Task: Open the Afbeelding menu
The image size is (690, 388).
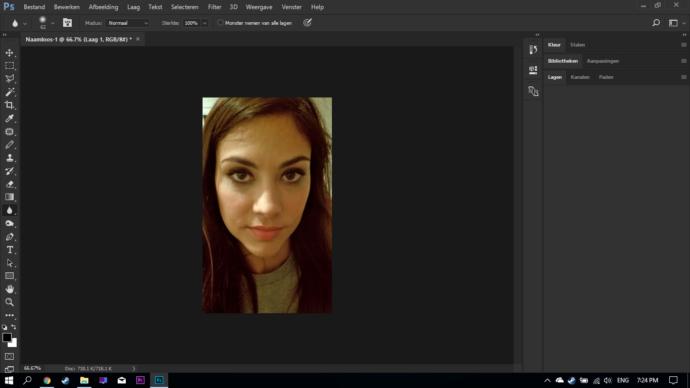Action: click(x=103, y=7)
